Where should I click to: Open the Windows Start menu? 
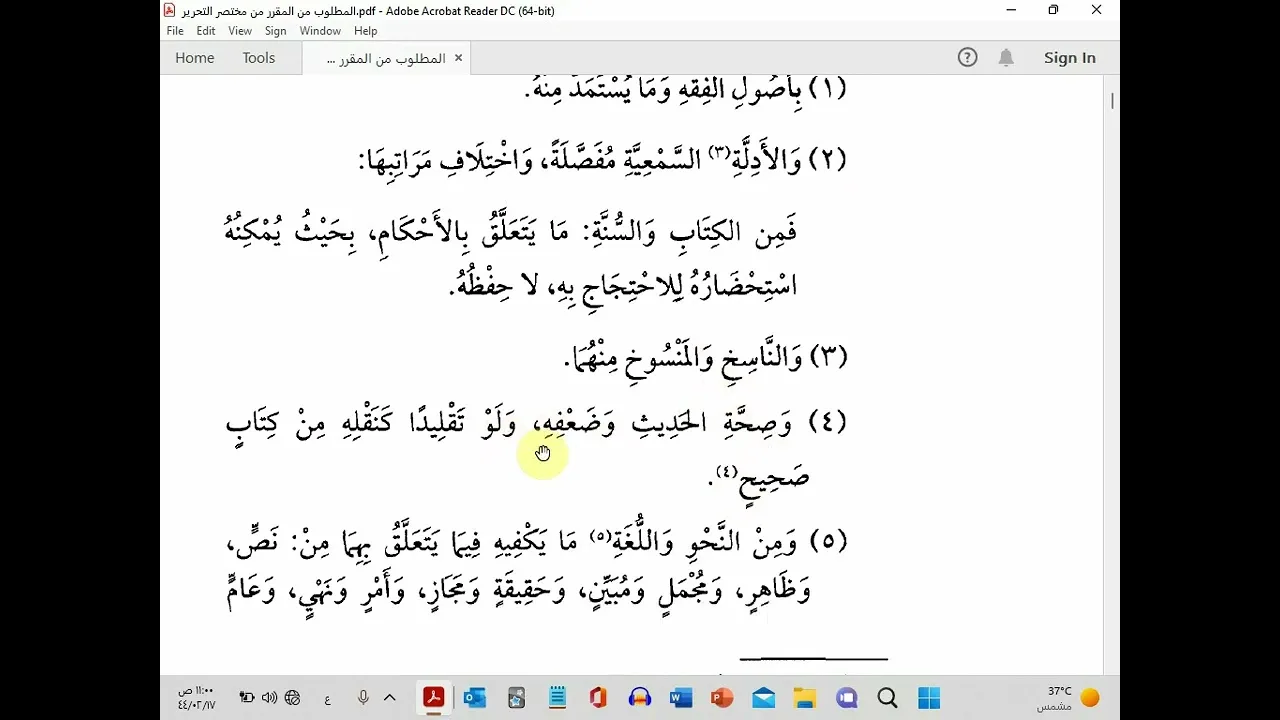[929, 697]
